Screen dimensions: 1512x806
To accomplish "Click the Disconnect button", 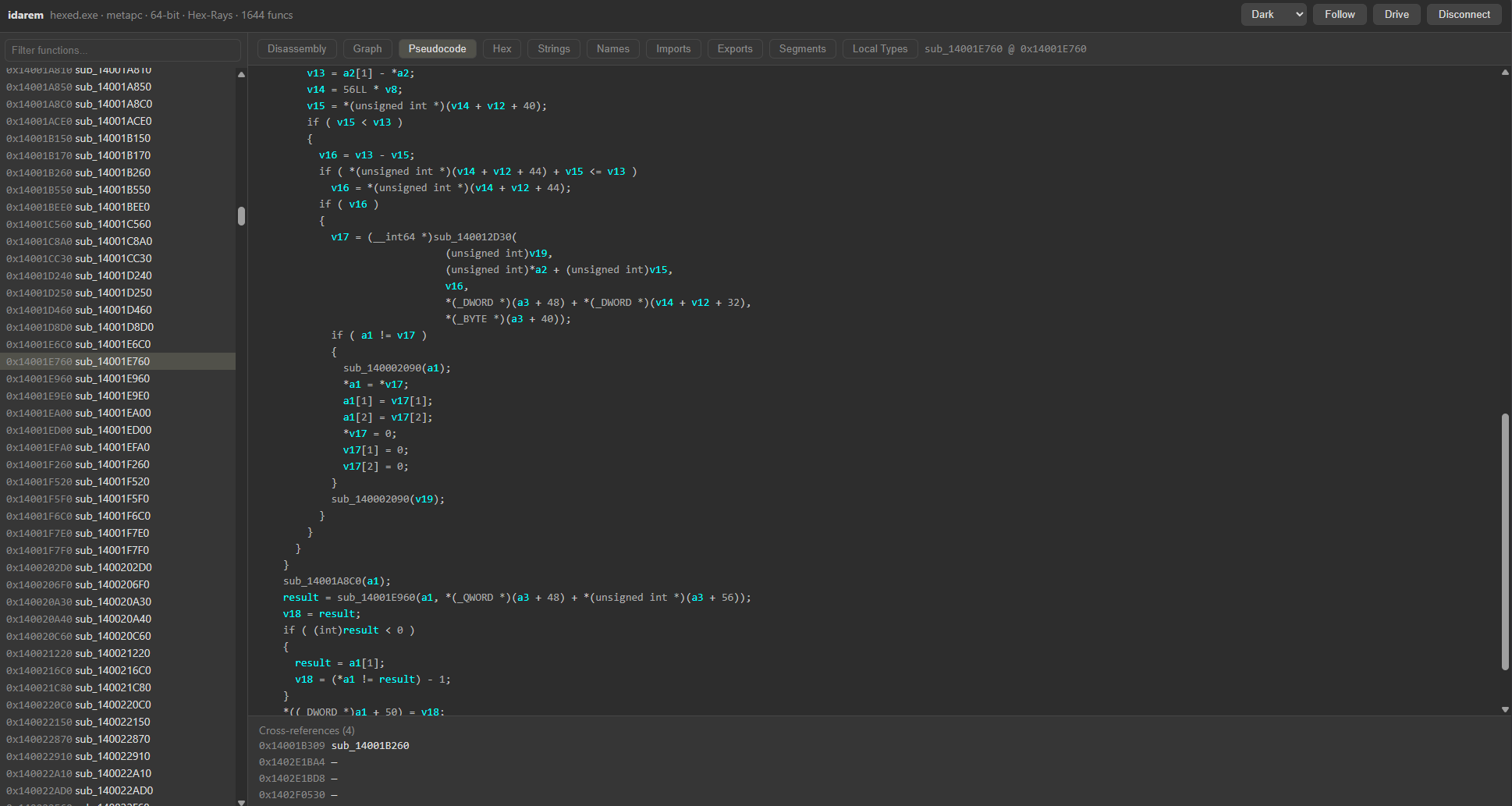I will (1464, 14).
